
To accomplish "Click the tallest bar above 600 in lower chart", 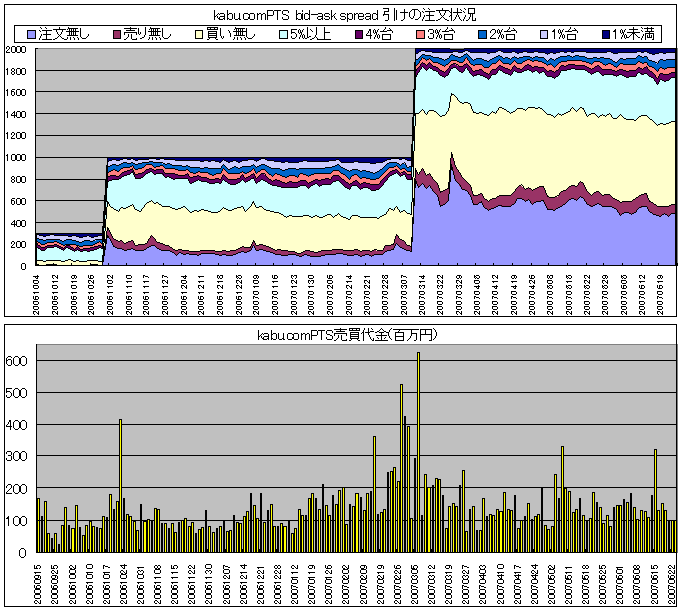I will pos(418,450).
